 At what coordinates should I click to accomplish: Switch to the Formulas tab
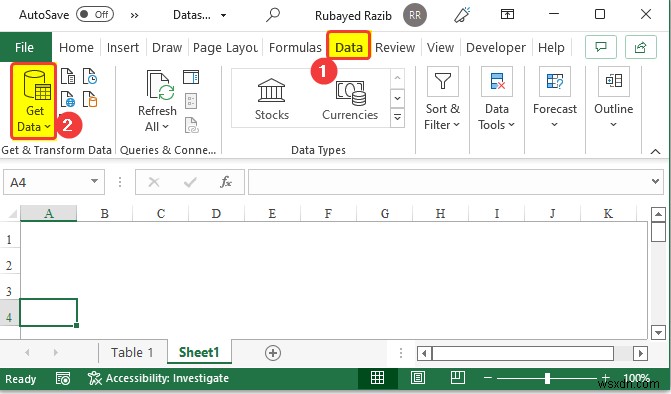click(x=295, y=47)
